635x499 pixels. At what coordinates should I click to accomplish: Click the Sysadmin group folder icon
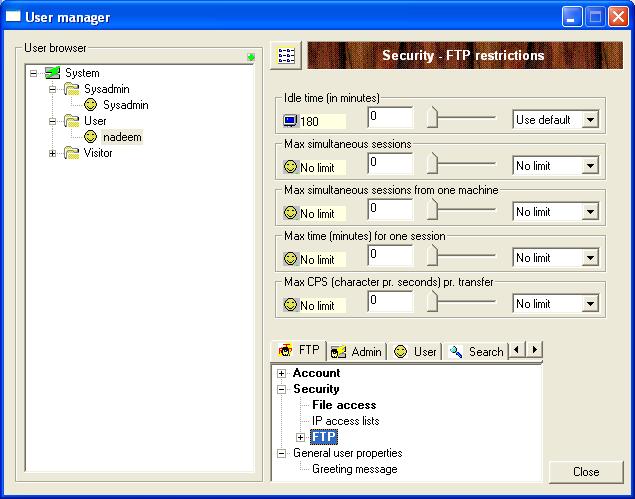click(72, 89)
